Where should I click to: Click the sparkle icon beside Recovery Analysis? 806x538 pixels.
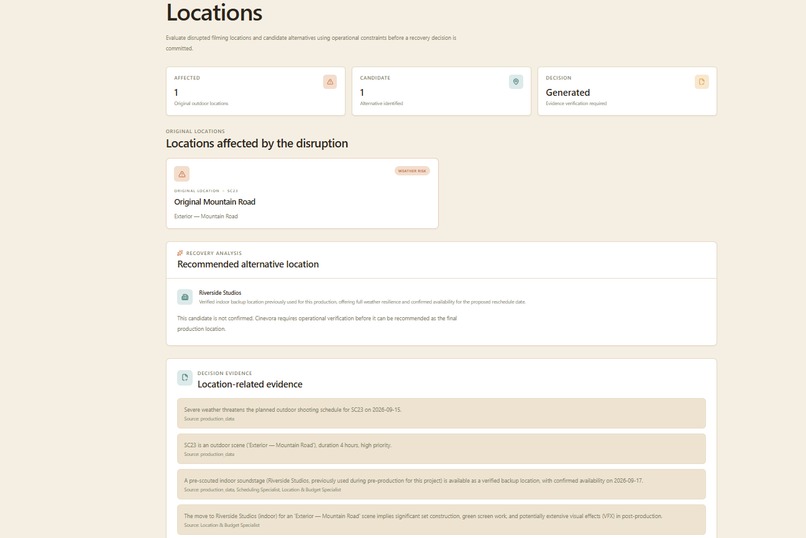click(x=180, y=253)
